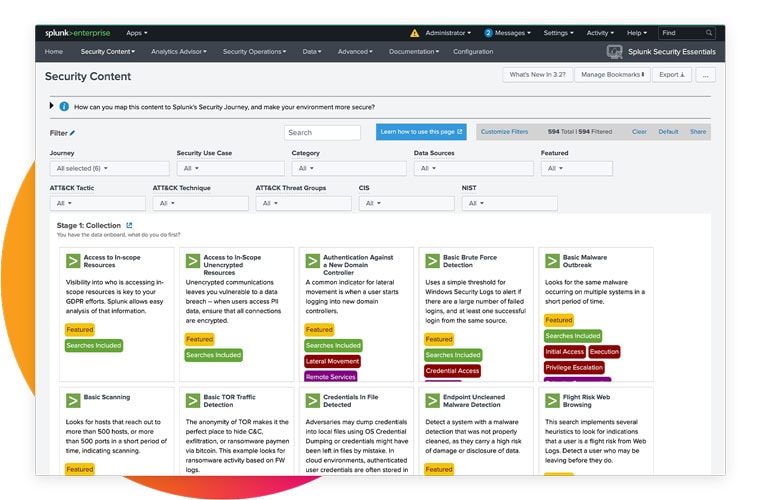This screenshot has width=760, height=500.
Task: Open the Activity menu
Action: [x=600, y=33]
